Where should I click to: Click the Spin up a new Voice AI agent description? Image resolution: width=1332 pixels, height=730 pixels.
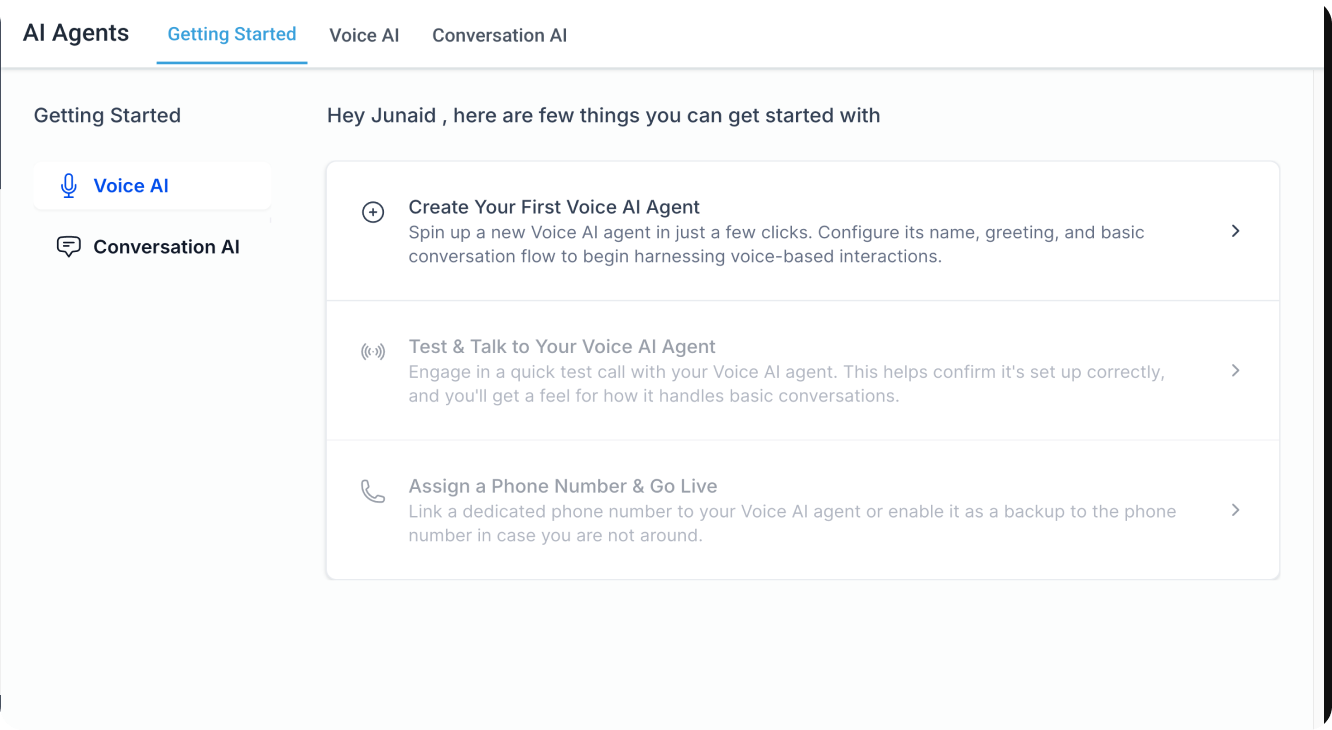[x=777, y=244]
